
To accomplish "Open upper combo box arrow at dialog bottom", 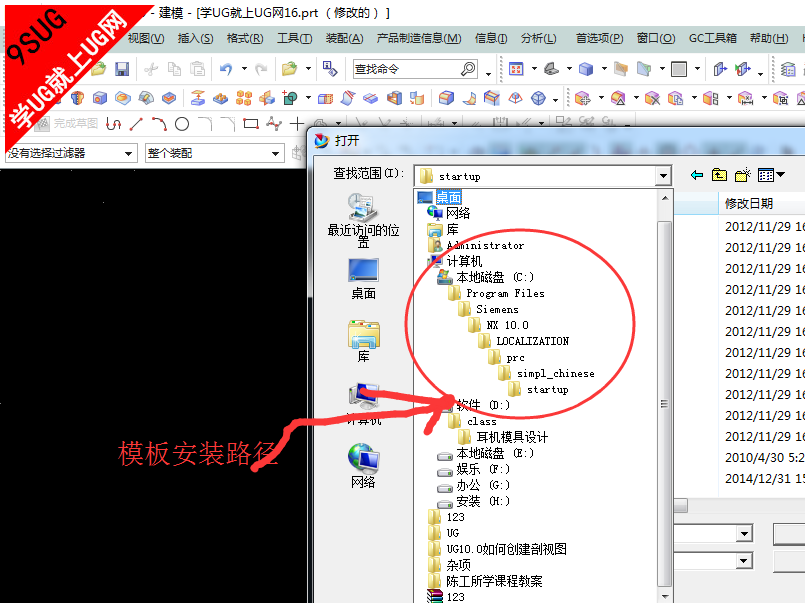I will click(x=744, y=534).
